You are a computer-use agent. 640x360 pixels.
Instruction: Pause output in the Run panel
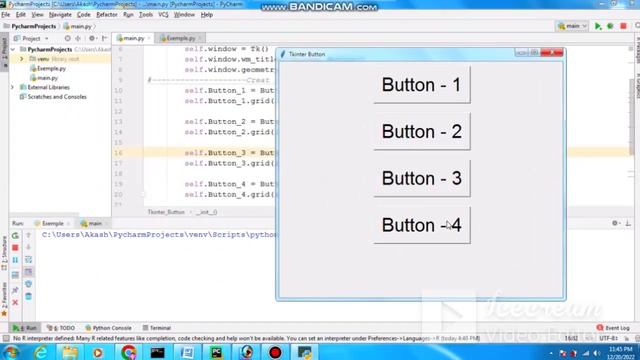tap(15, 260)
